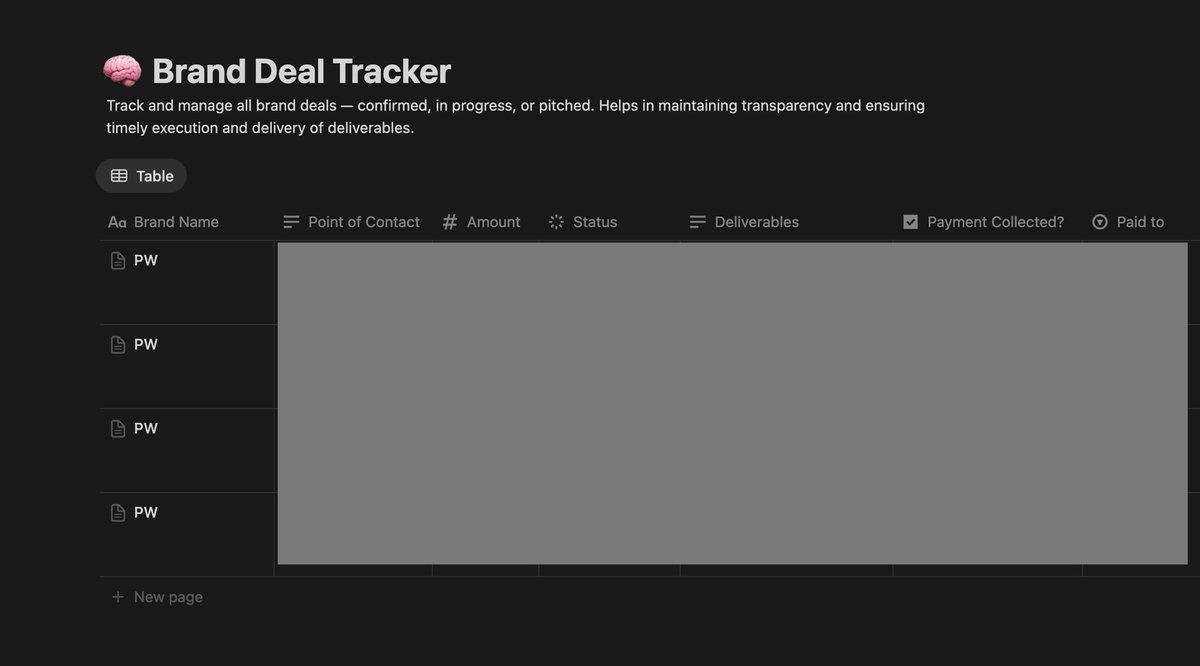This screenshot has width=1200, height=666.
Task: Open Point of Contact column header
Action: click(352, 222)
